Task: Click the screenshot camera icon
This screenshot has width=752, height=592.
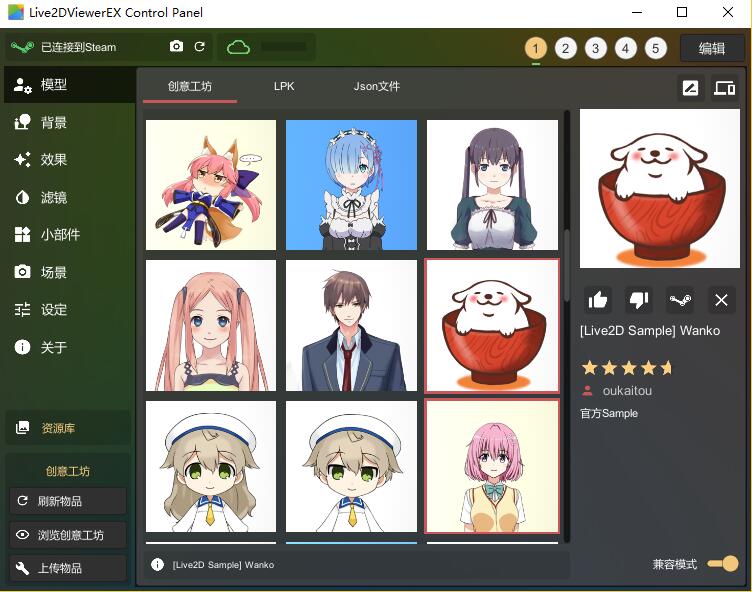Action: tap(177, 47)
